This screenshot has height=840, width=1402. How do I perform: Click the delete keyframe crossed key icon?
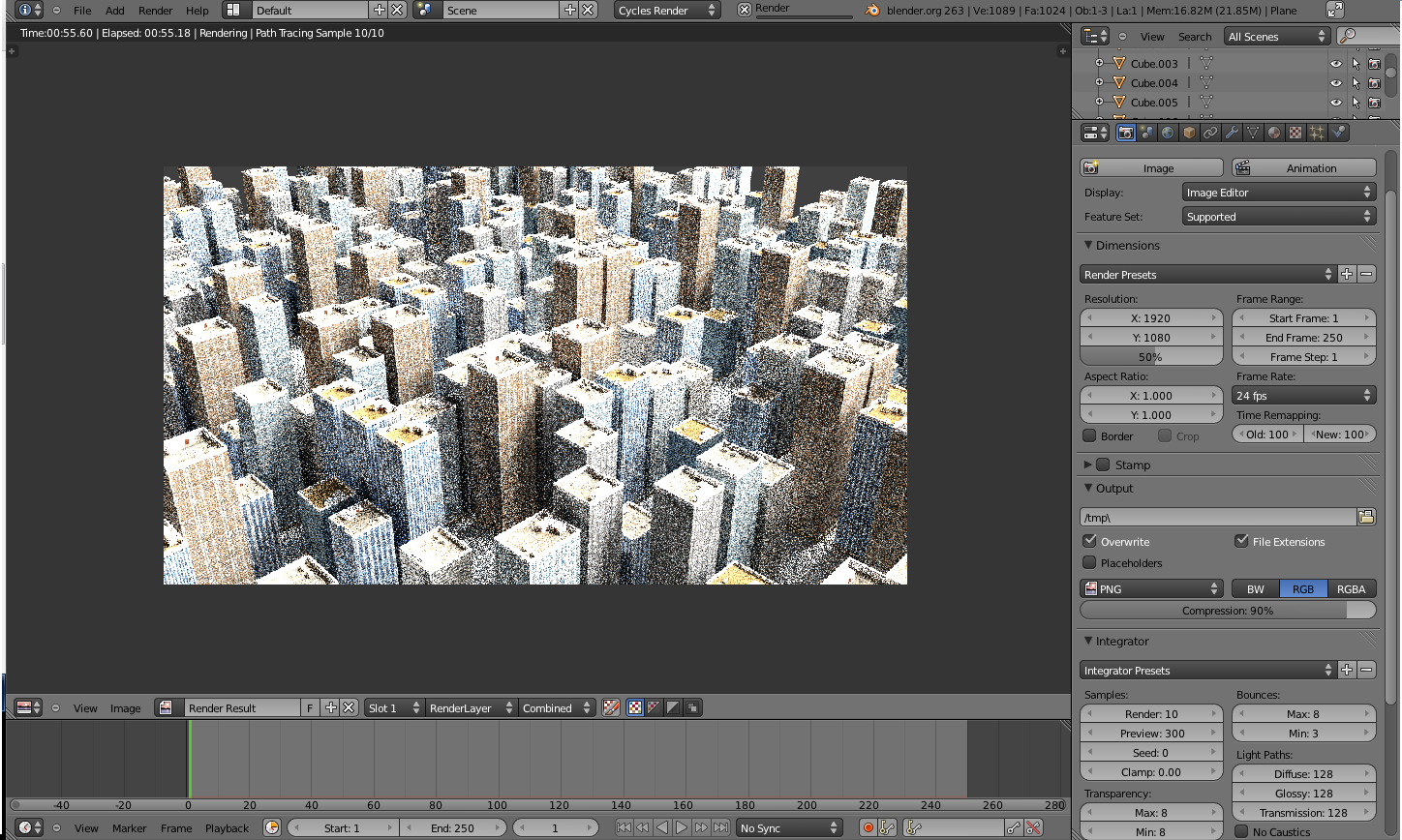pos(1033,827)
